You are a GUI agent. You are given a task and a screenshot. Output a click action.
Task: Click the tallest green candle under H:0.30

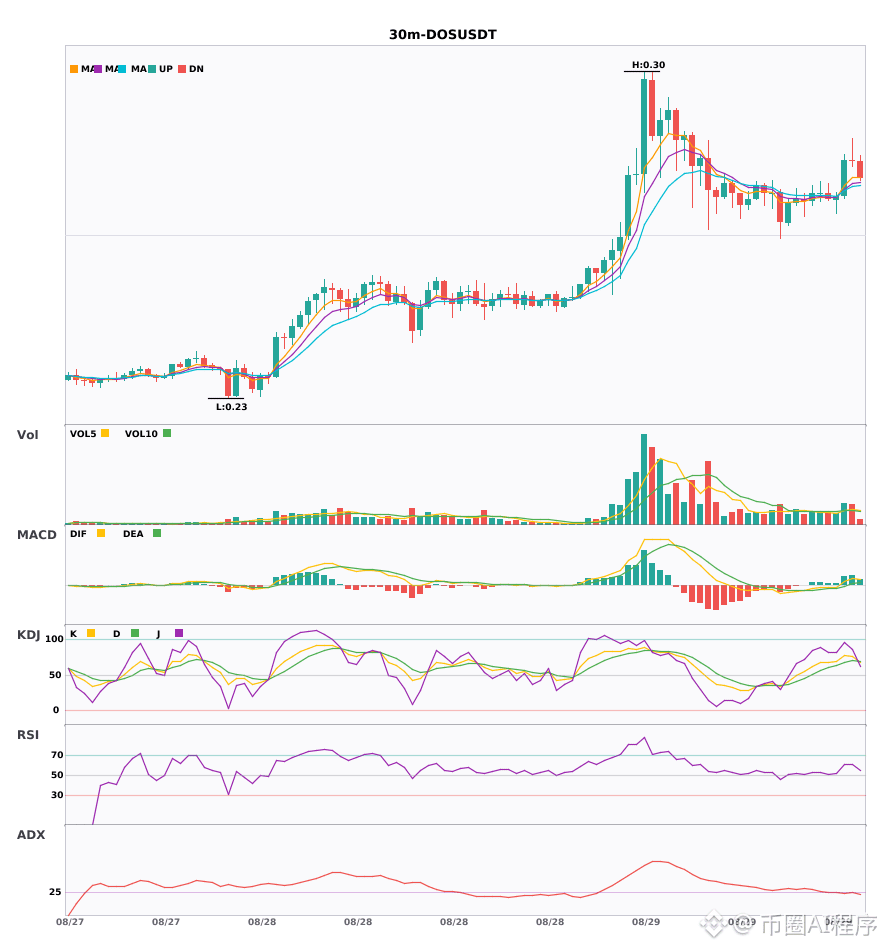click(x=644, y=127)
